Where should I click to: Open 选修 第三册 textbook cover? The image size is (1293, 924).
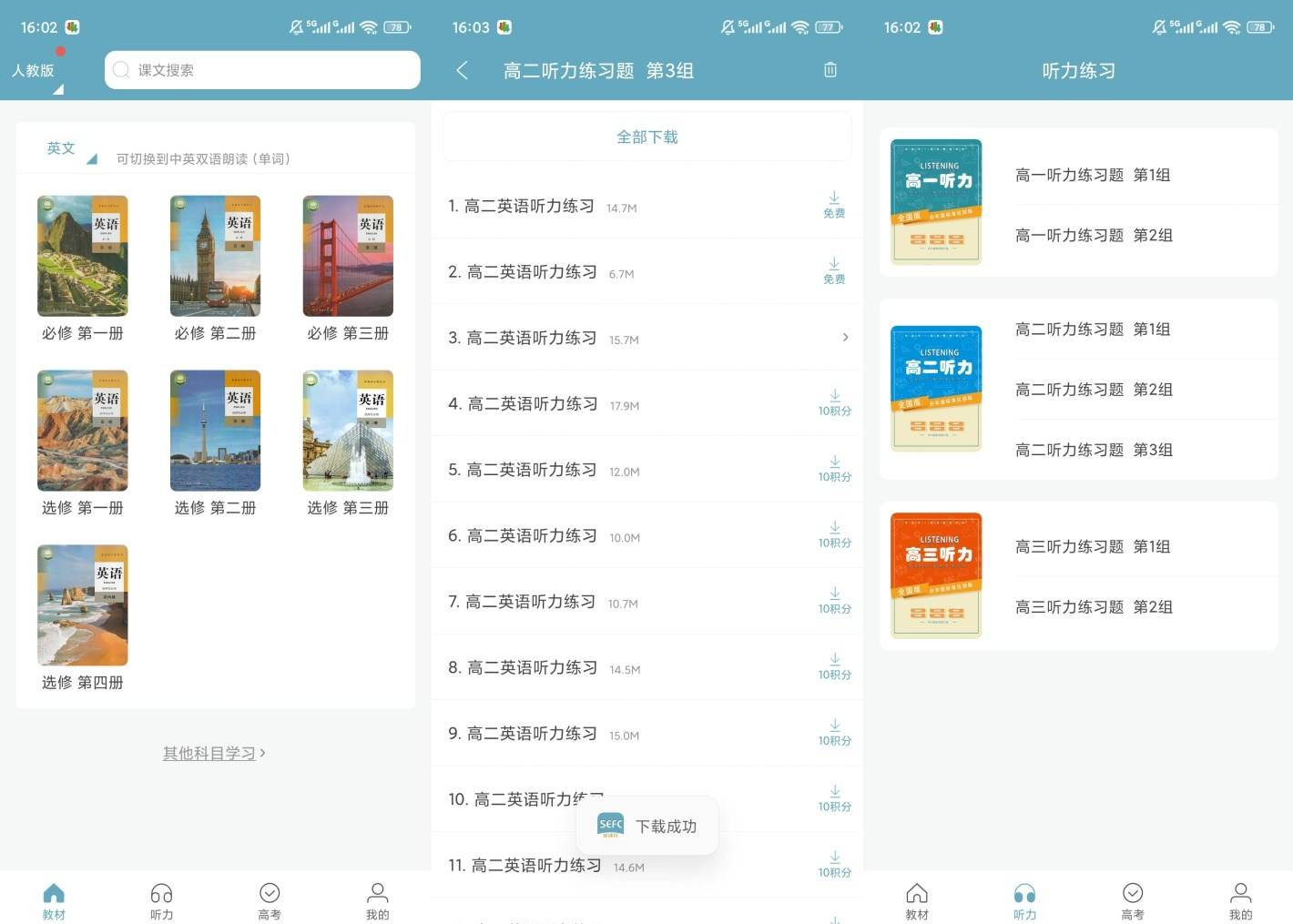pos(348,432)
